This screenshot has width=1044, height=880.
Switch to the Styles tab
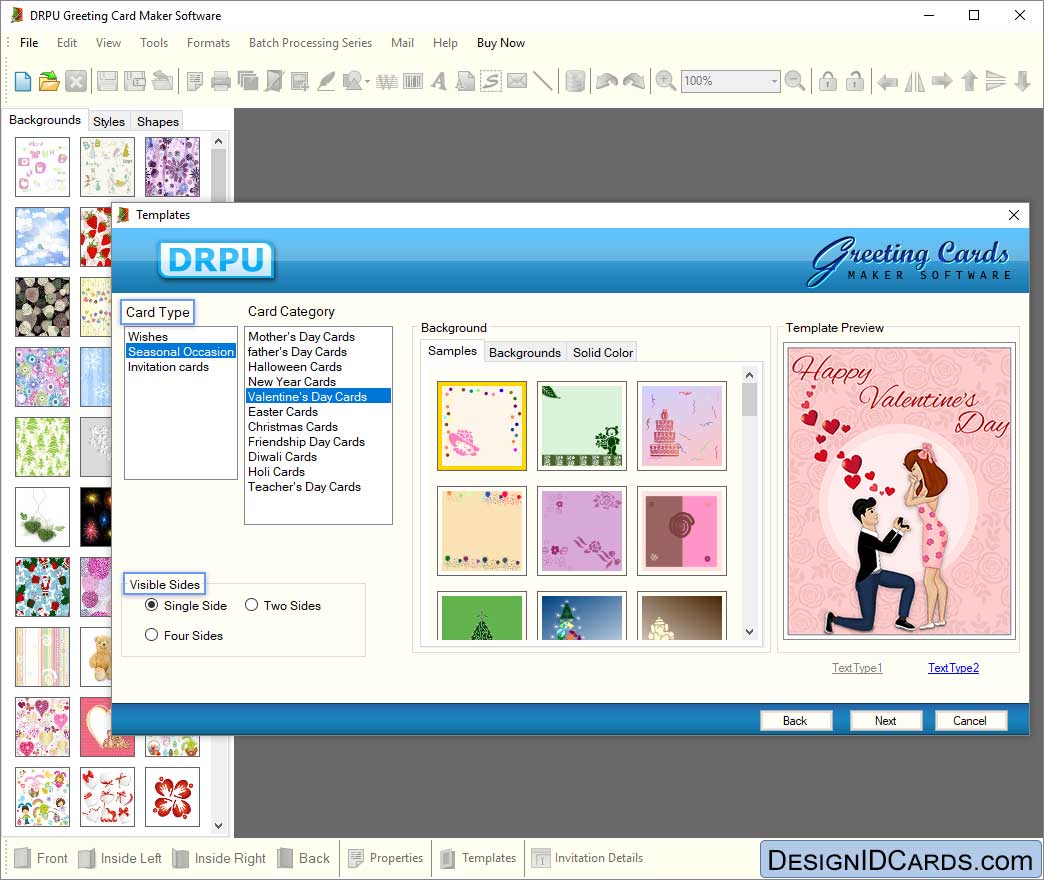109,122
